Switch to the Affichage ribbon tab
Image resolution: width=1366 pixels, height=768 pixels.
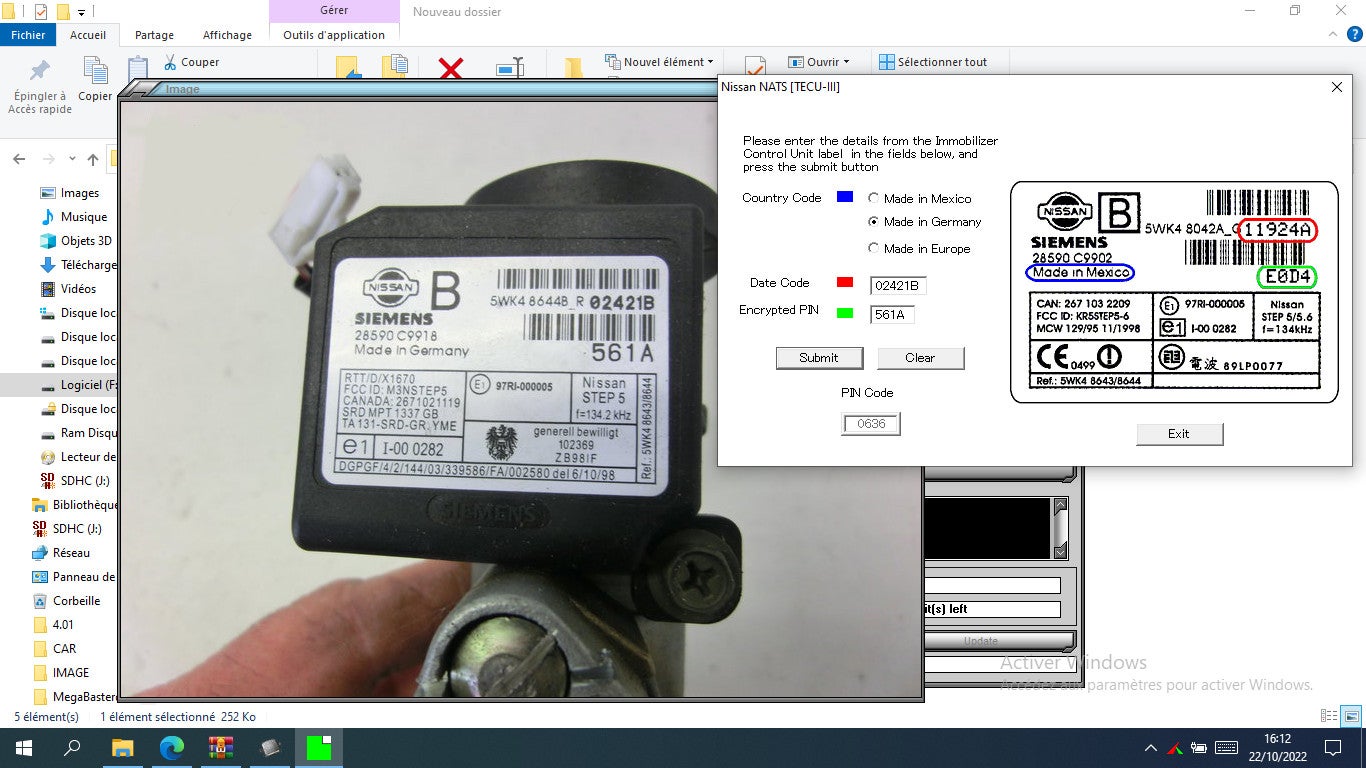click(227, 34)
